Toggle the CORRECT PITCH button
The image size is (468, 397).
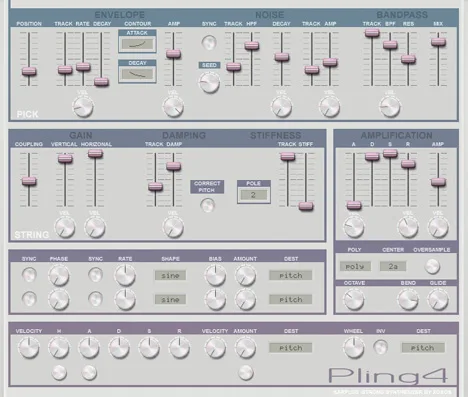[207, 205]
